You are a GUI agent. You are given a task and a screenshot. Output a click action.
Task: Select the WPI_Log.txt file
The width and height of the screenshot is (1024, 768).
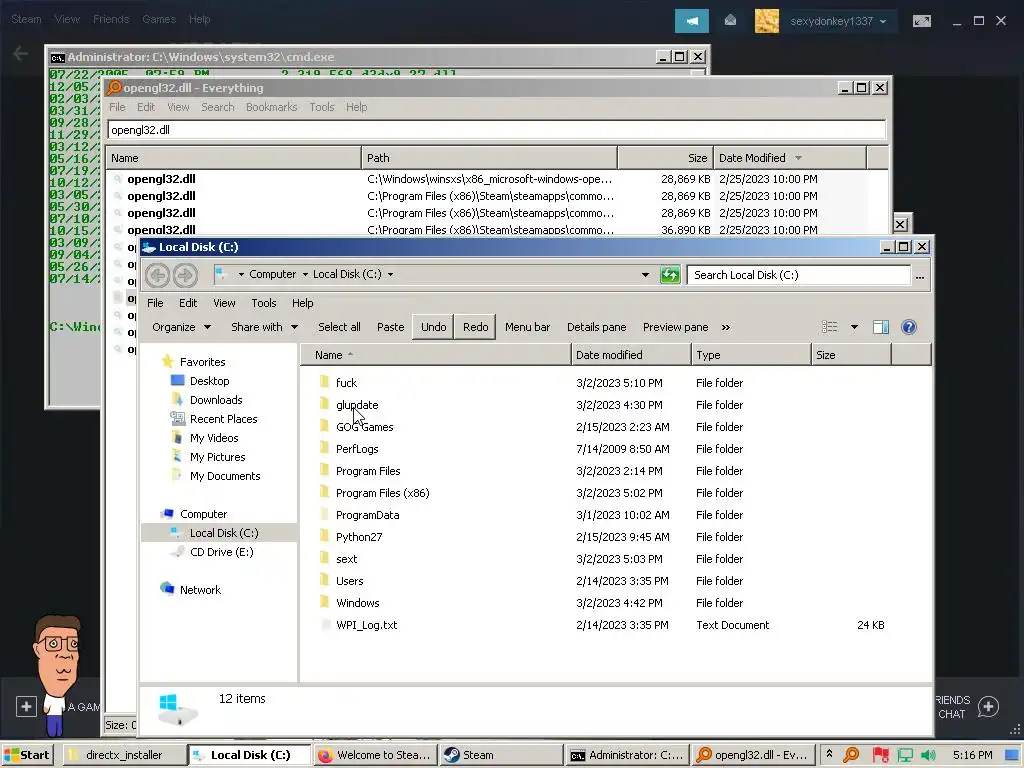[x=366, y=625]
